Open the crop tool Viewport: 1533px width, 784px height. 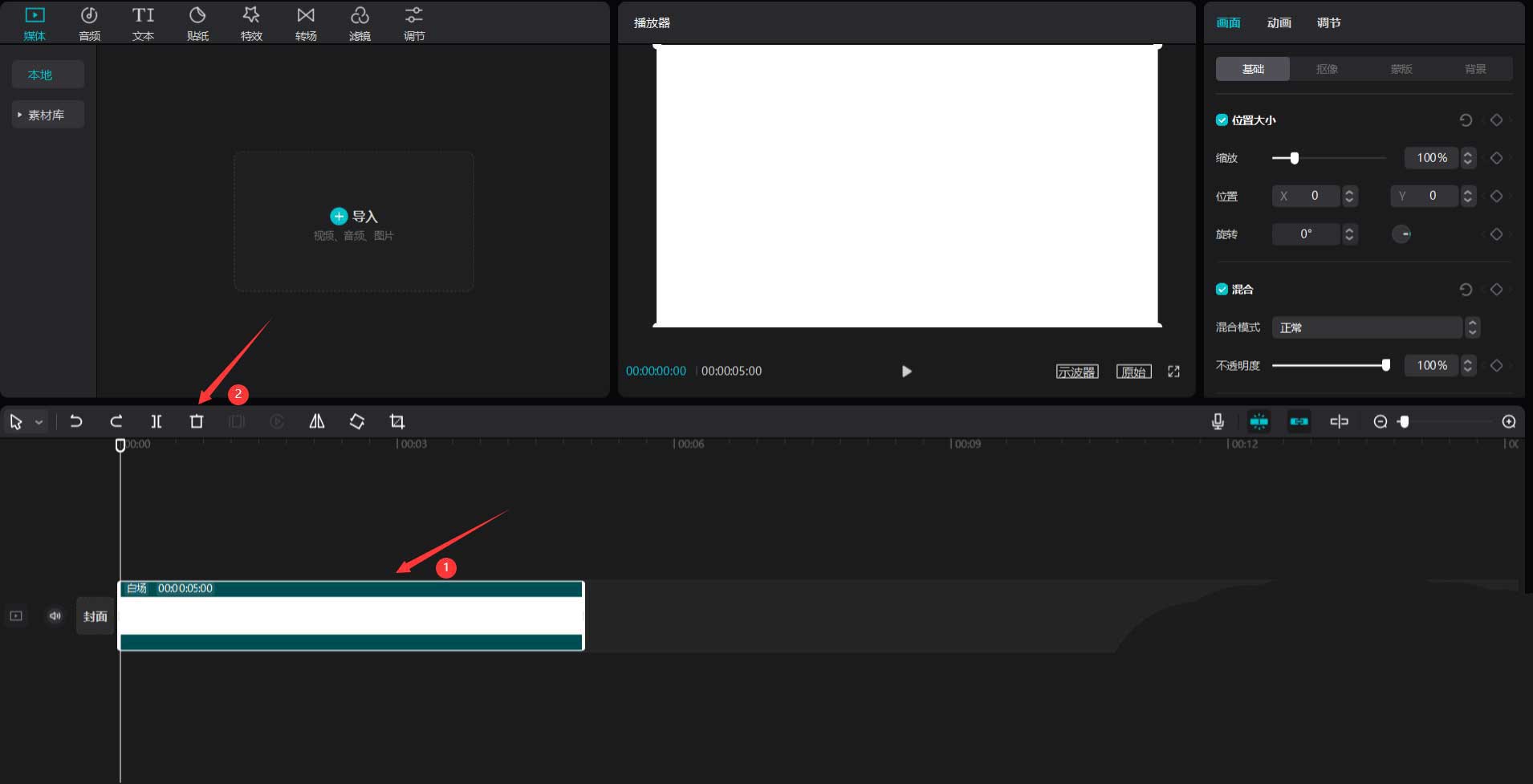397,421
